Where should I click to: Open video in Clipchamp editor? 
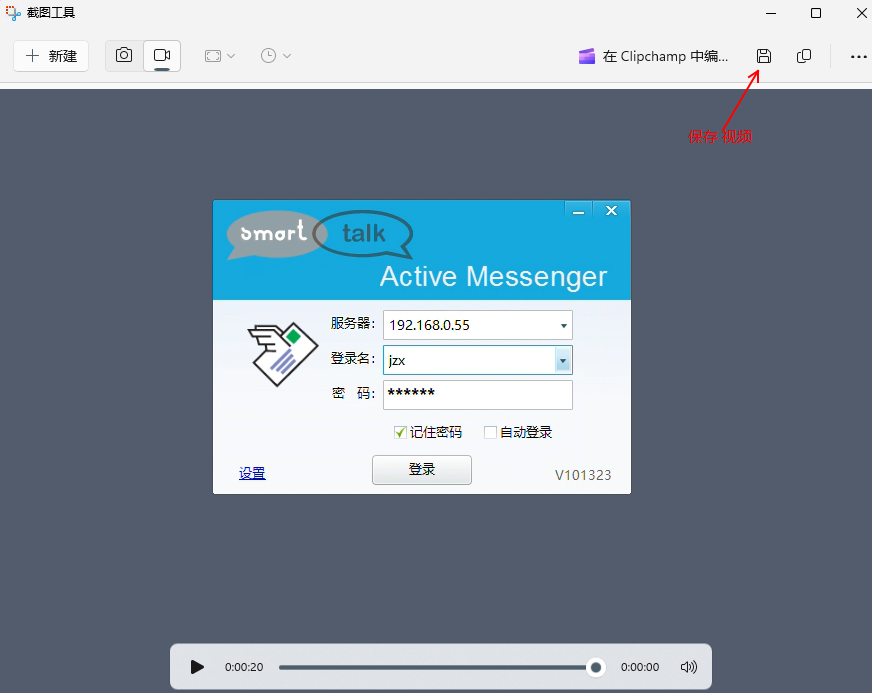[x=655, y=57]
